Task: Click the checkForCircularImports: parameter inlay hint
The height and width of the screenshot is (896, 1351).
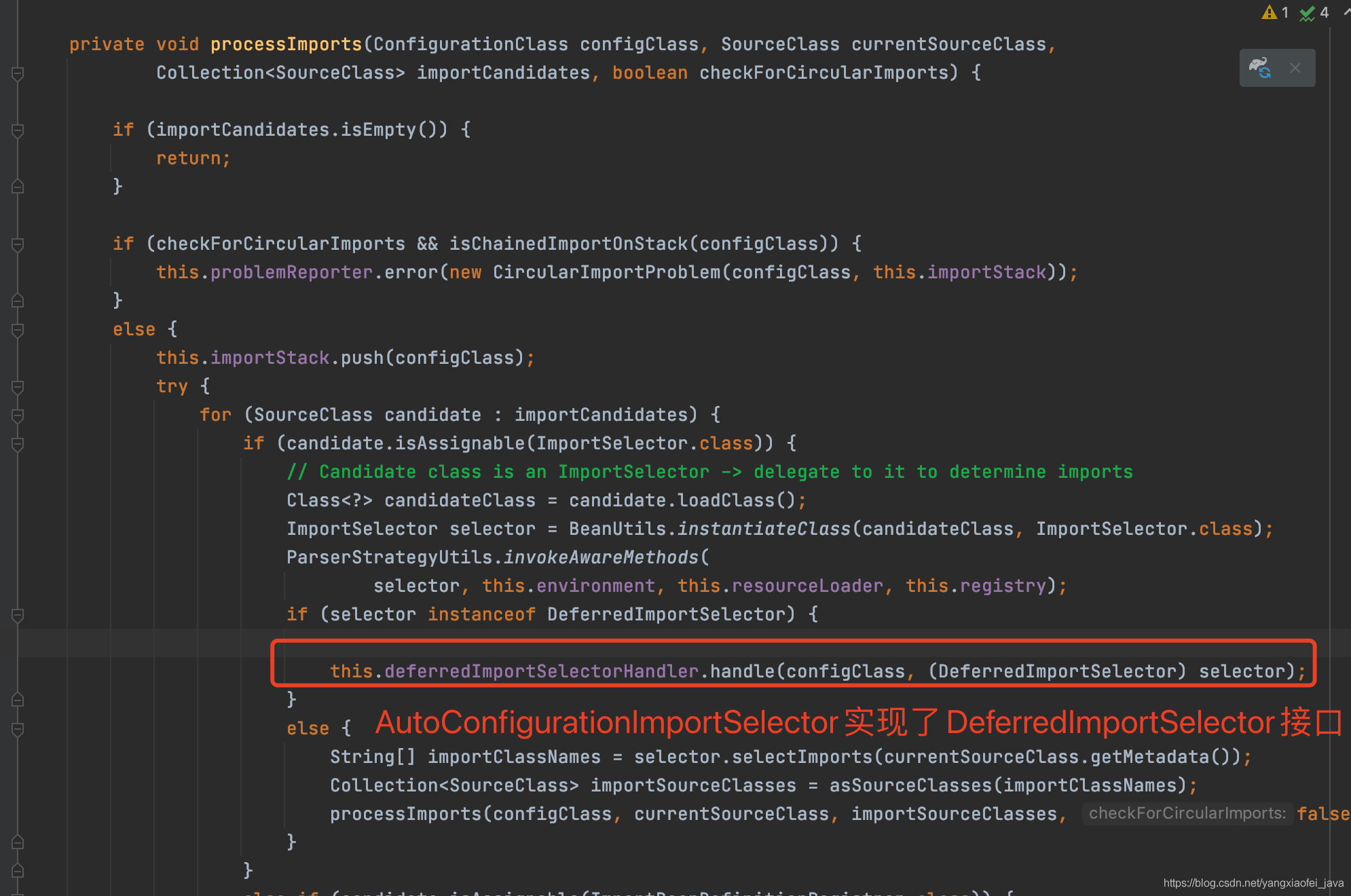Action: click(1187, 814)
